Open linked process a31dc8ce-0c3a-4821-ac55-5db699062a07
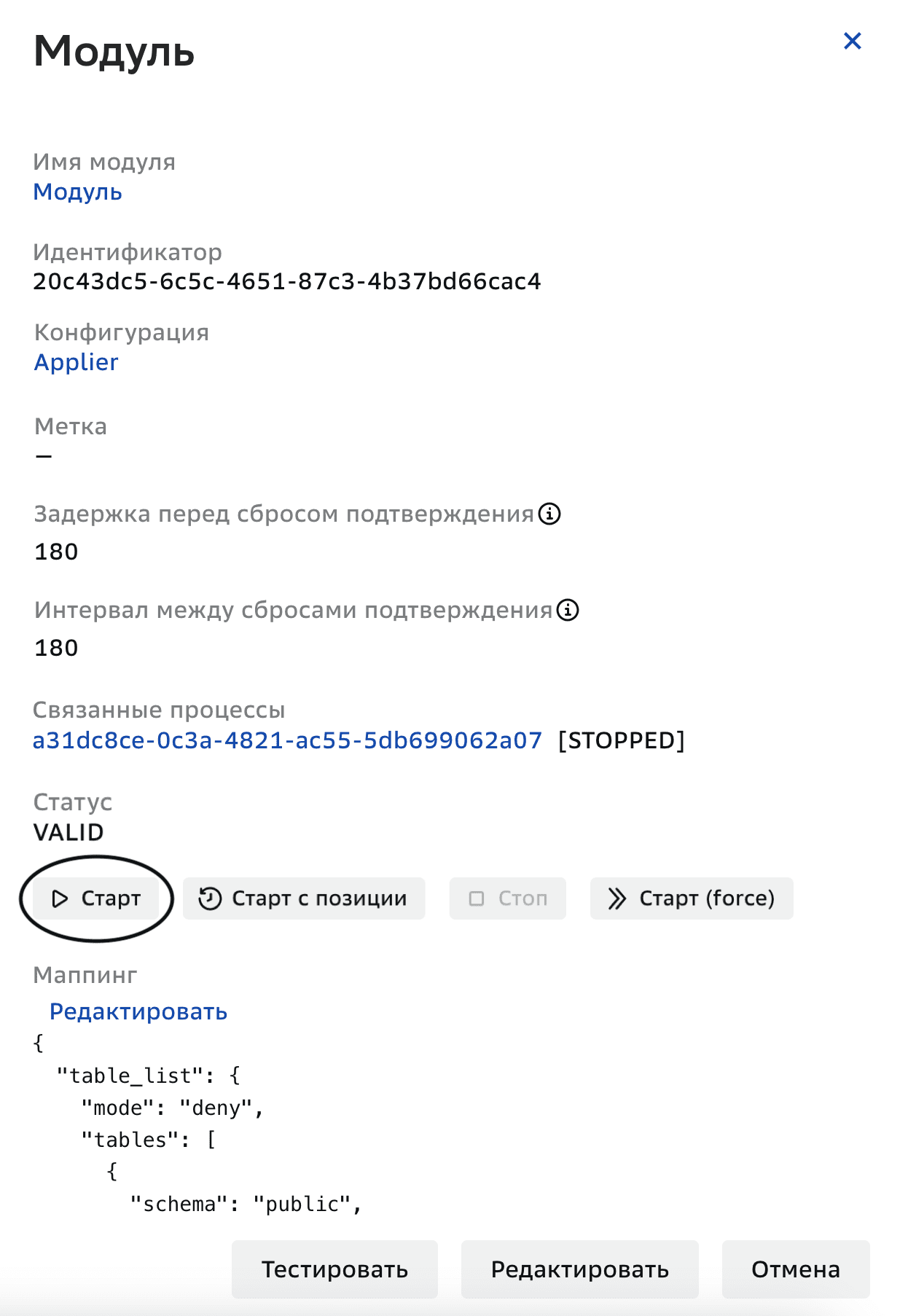908x1316 pixels. click(287, 740)
